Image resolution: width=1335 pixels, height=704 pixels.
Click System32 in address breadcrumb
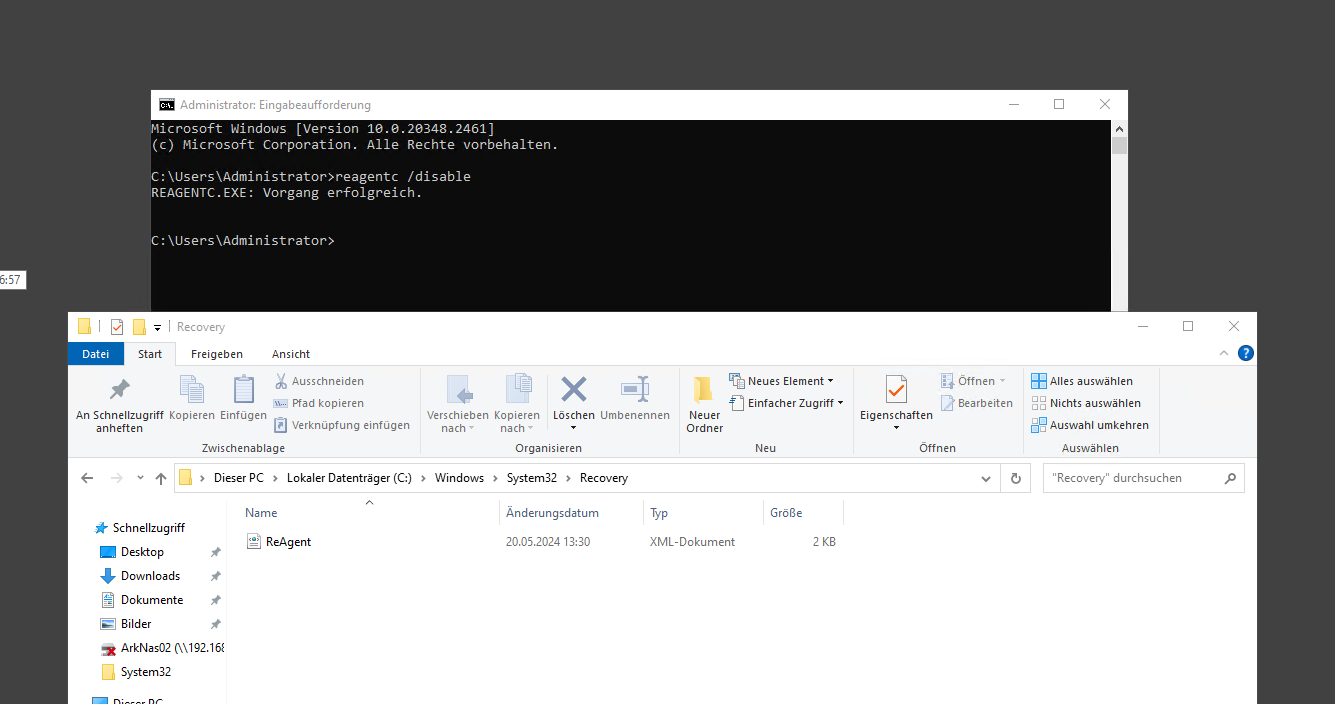[x=531, y=478]
